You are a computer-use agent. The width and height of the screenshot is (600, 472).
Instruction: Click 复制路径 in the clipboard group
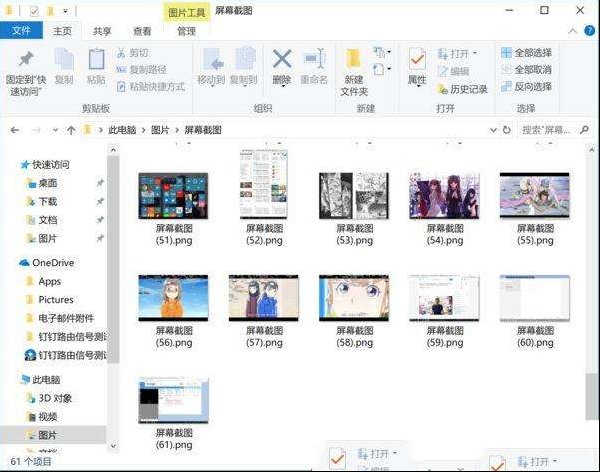click(x=141, y=70)
